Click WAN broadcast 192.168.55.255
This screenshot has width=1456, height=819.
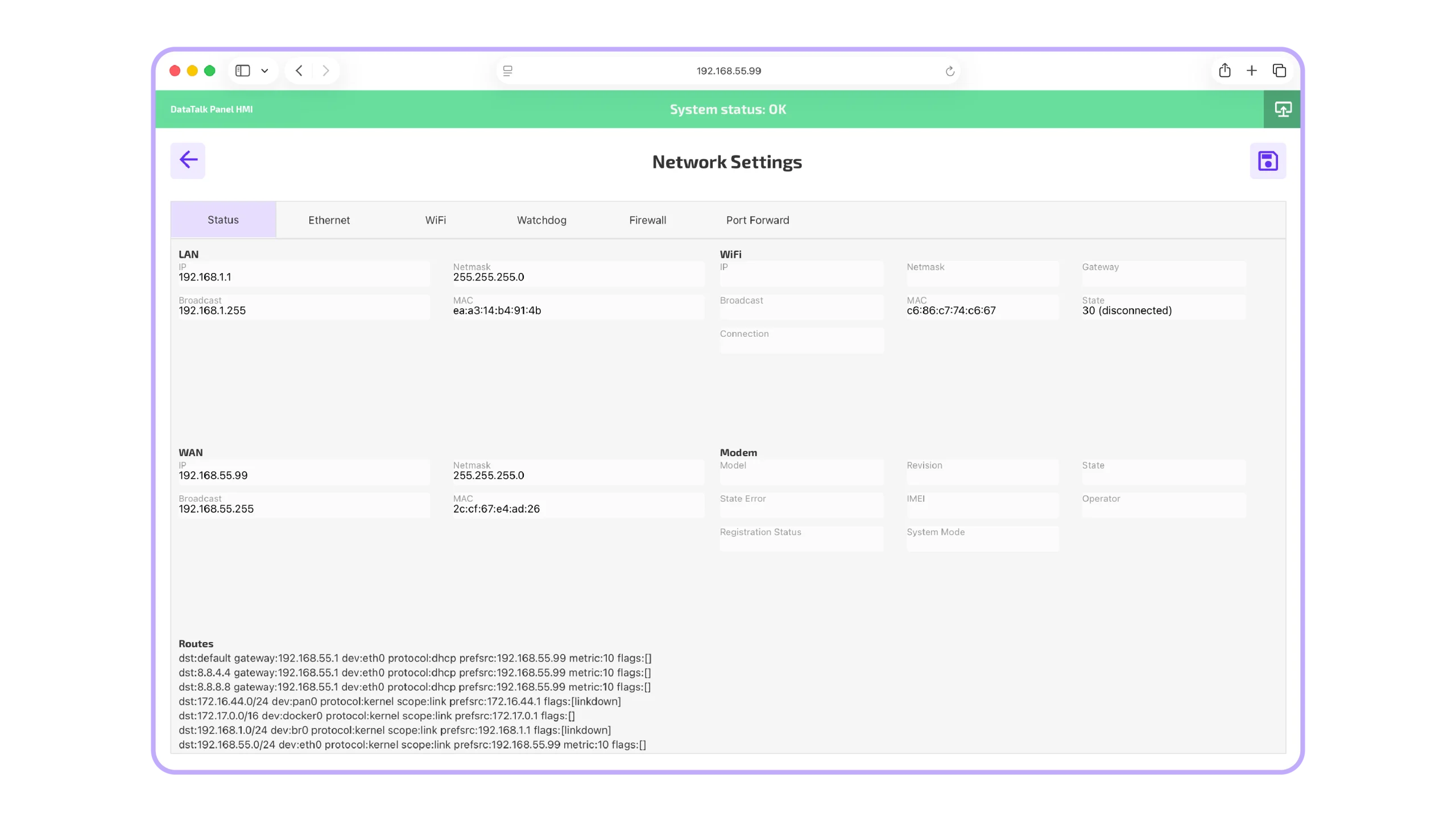pyautogui.click(x=216, y=508)
